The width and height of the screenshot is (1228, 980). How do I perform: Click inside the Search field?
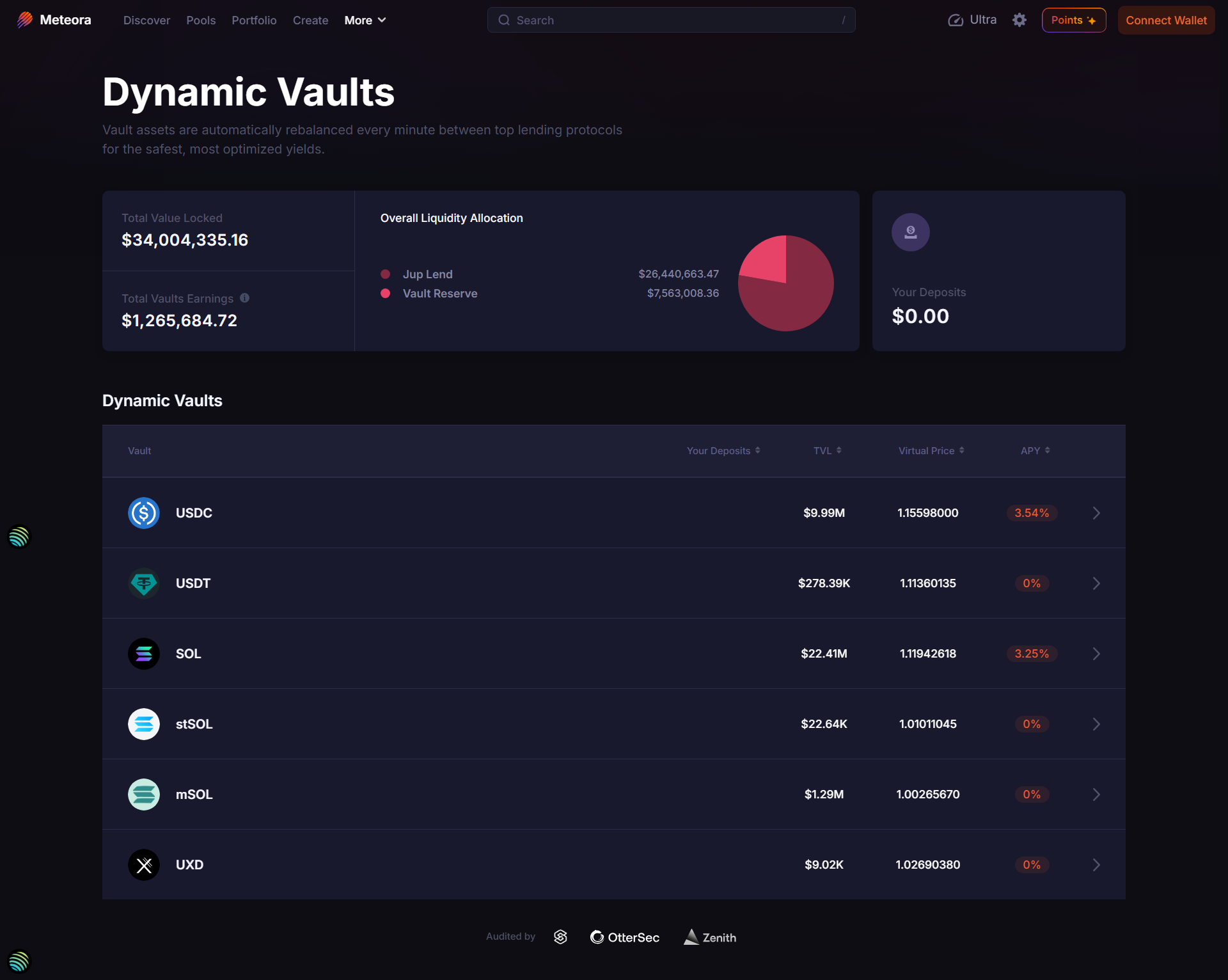click(x=671, y=20)
